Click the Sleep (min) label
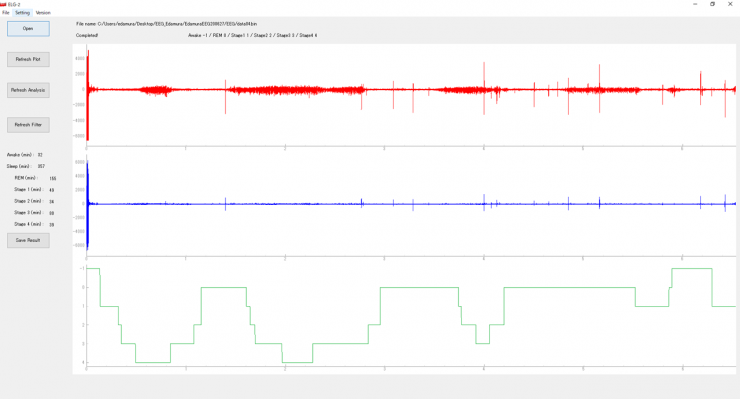The image size is (740, 399). tap(18, 166)
